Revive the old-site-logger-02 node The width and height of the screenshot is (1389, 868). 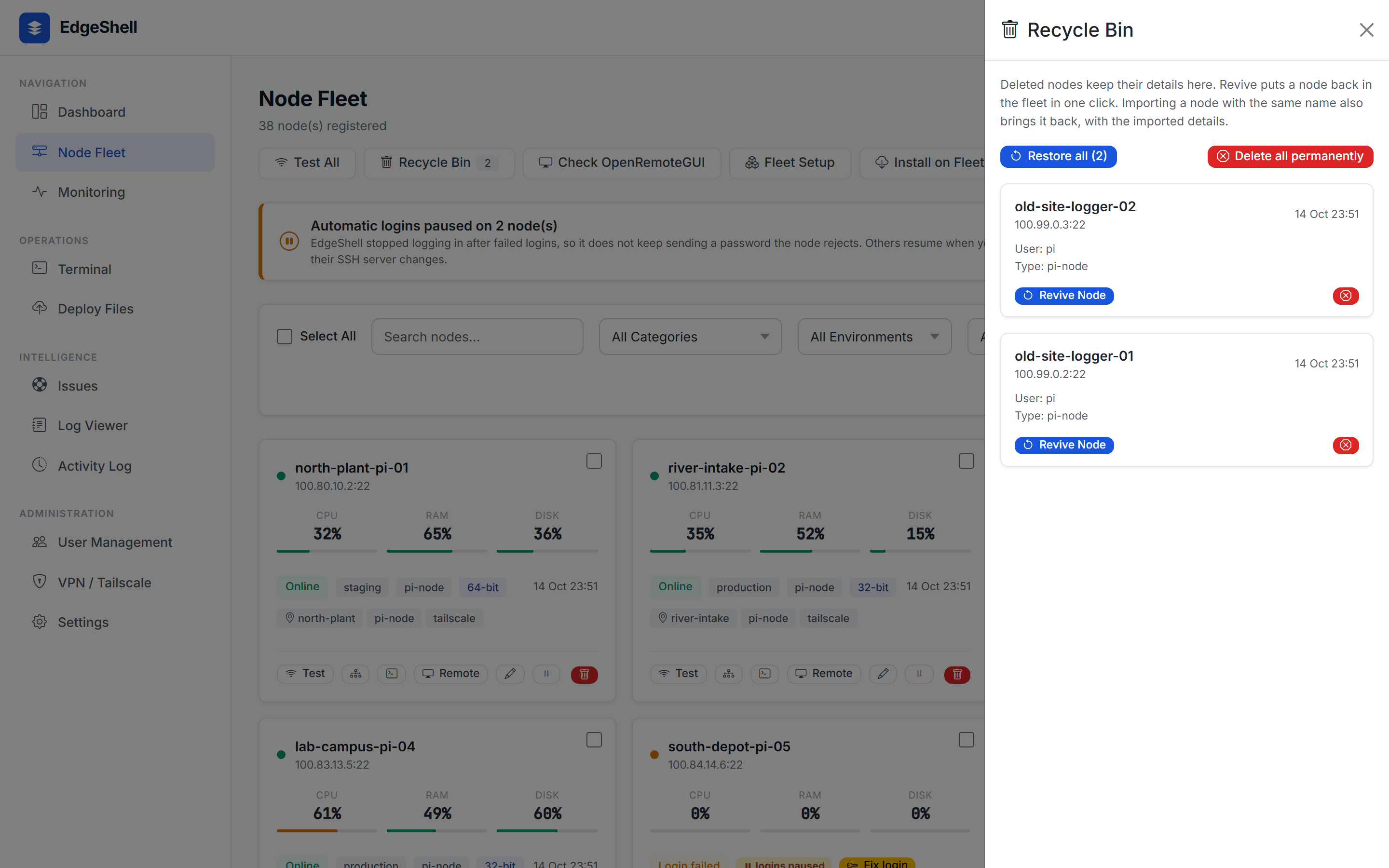(x=1064, y=296)
